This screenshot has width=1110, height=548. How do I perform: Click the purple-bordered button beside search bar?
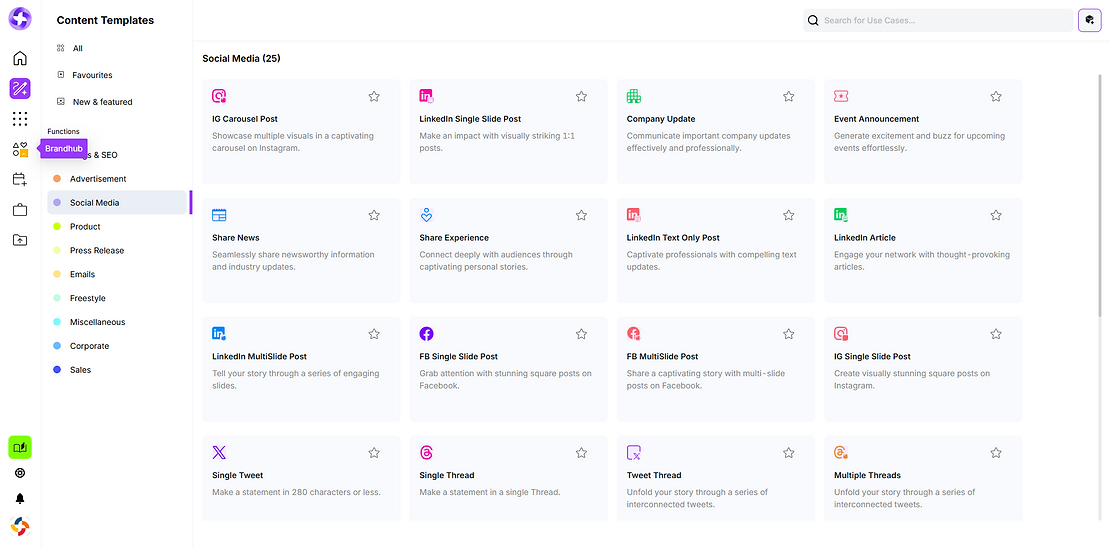[1089, 21]
